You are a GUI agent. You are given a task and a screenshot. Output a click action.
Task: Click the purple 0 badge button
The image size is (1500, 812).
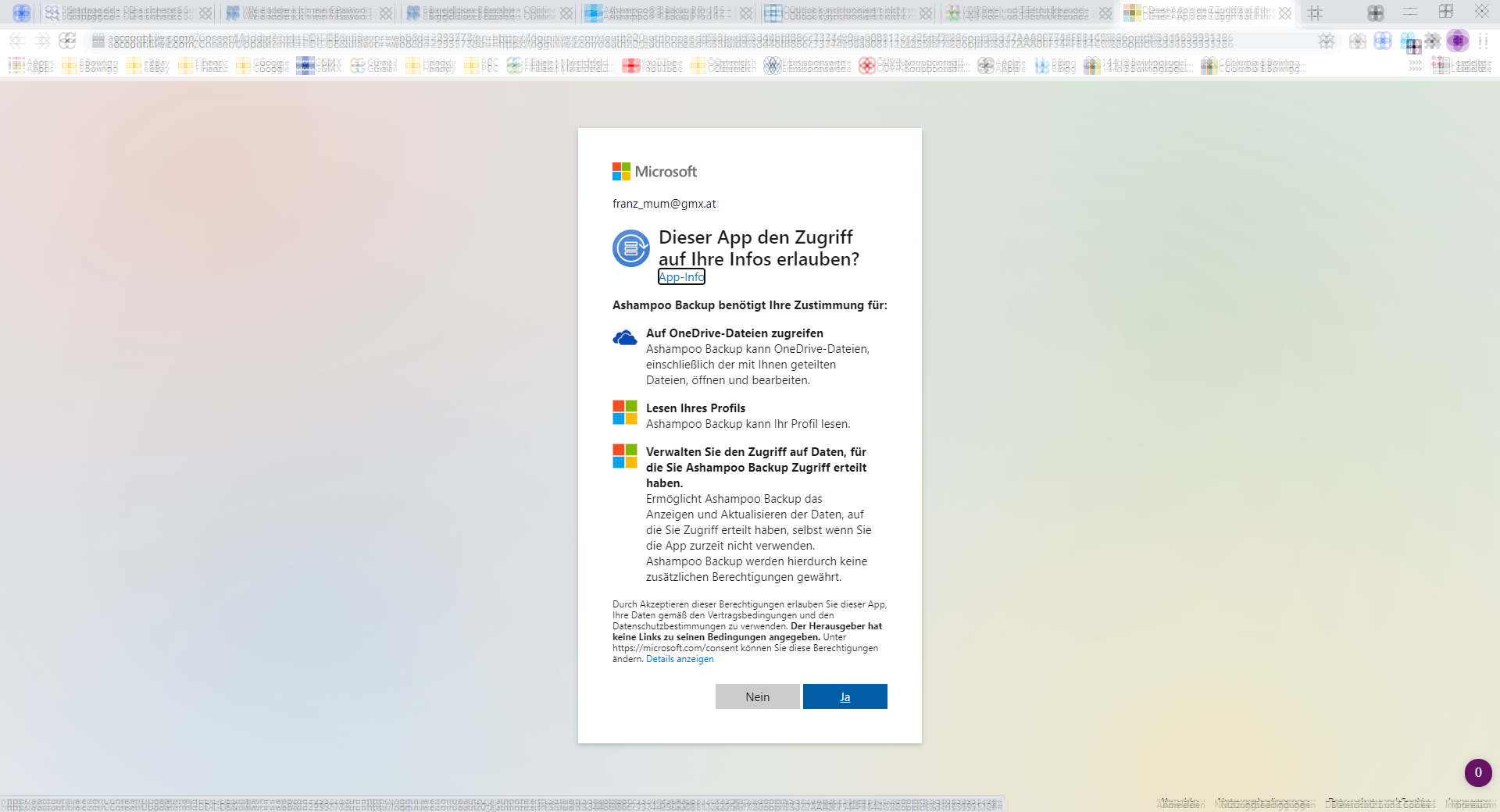pyautogui.click(x=1478, y=773)
